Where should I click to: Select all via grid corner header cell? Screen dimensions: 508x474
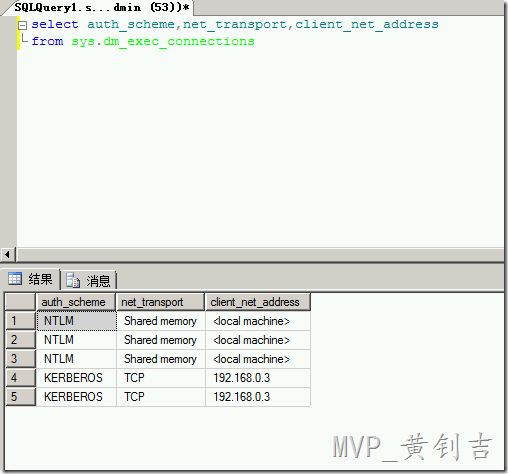pos(21,302)
